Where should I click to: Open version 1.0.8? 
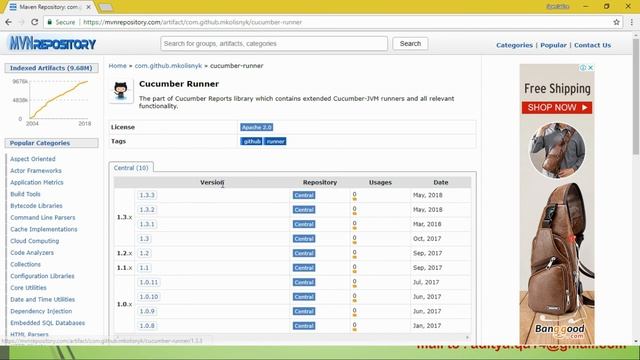(x=147, y=326)
